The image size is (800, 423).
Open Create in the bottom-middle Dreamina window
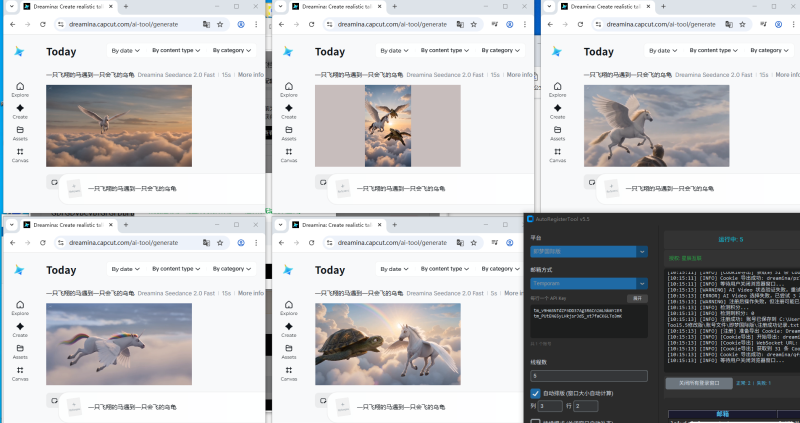[289, 330]
